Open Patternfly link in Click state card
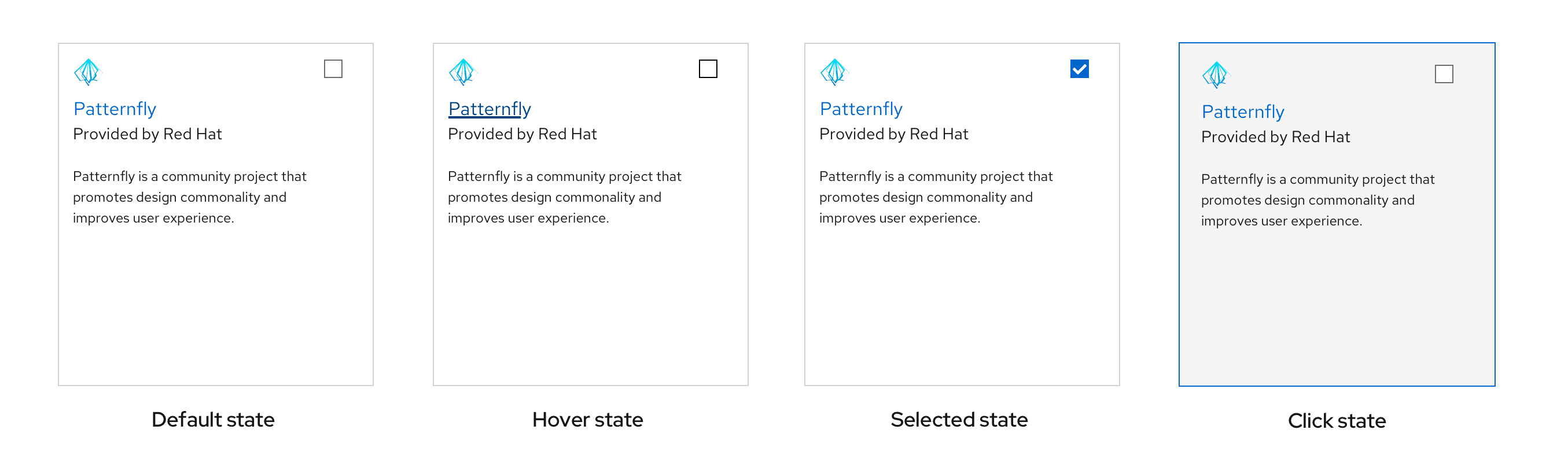This screenshot has width=1568, height=474. pyautogui.click(x=1242, y=112)
